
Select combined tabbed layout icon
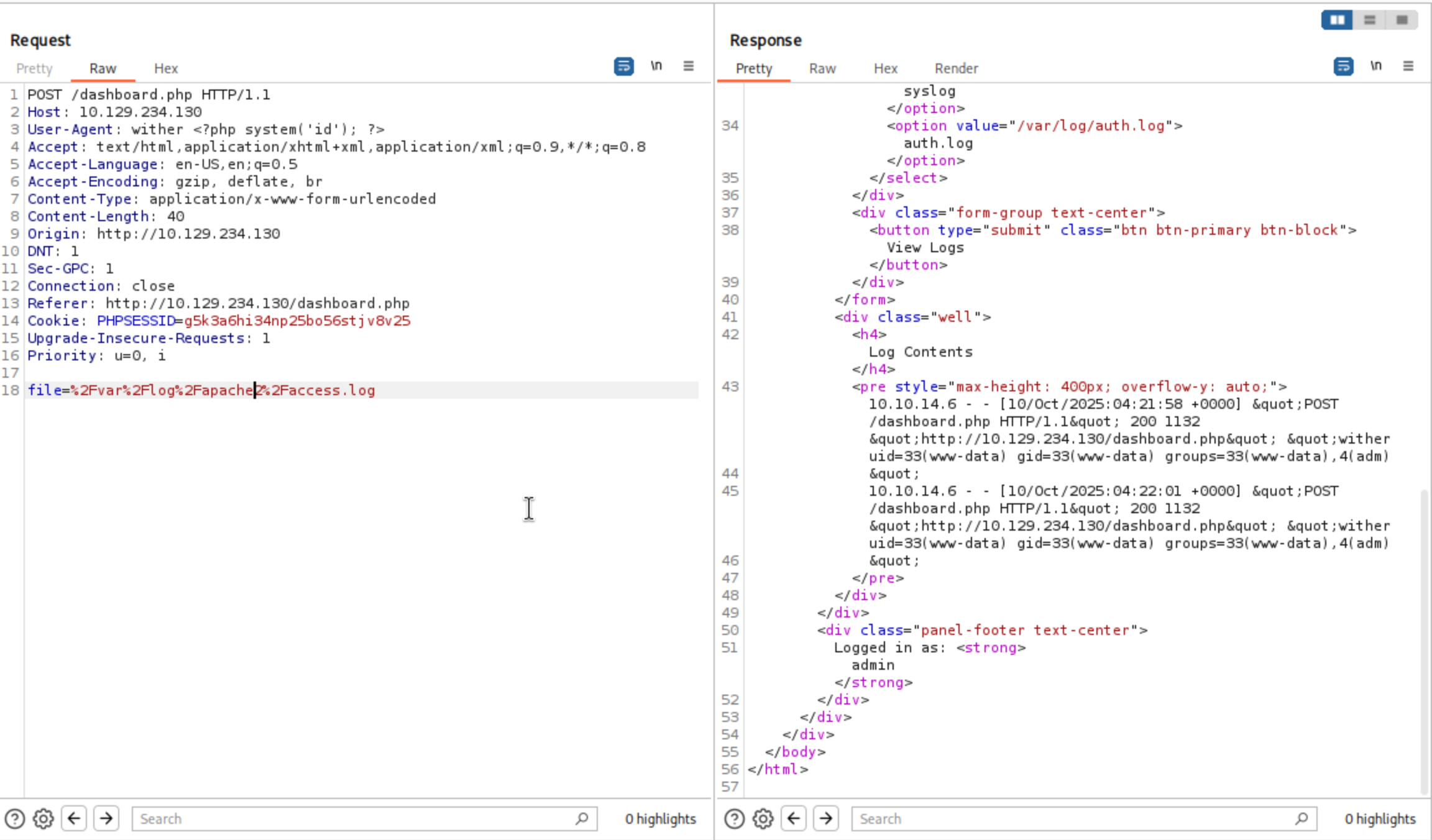[1402, 20]
